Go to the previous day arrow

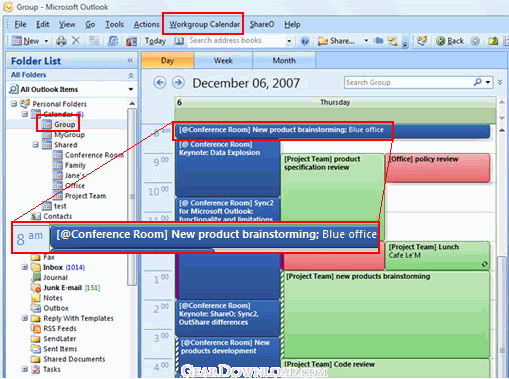(x=160, y=82)
